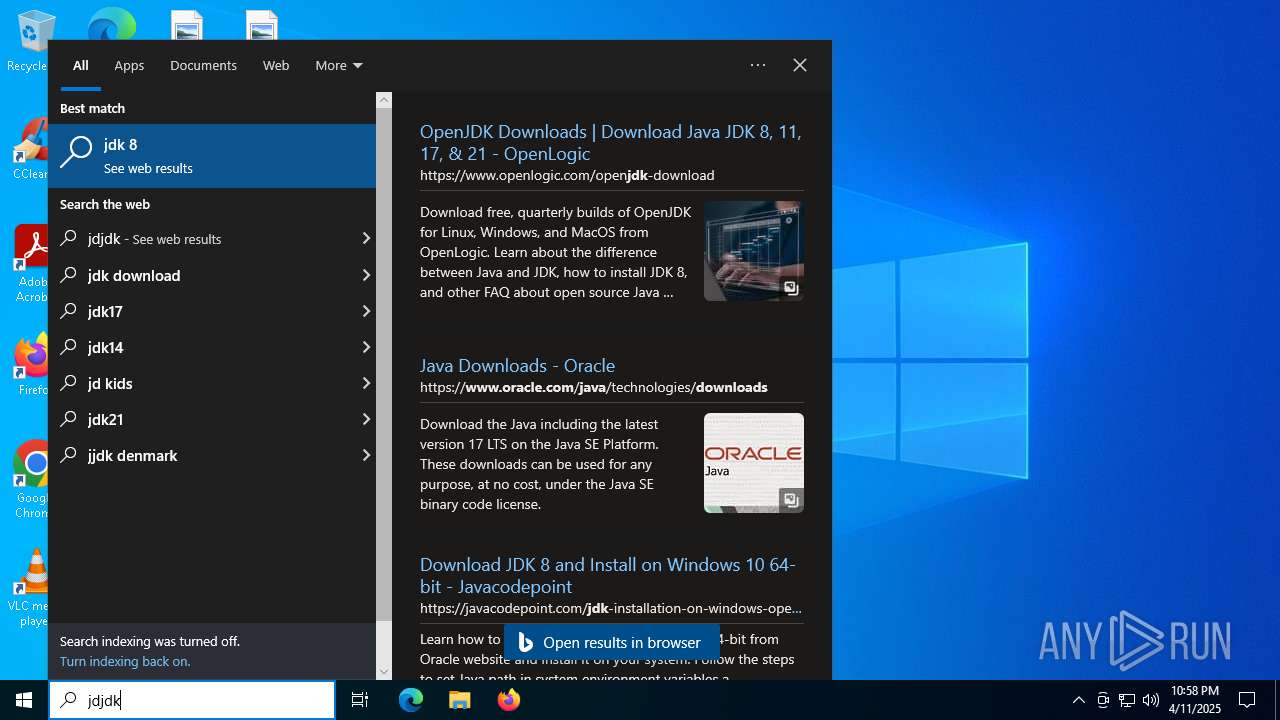Click 'Turn indexing back on' link
Screen dimensions: 1280x720
tap(125, 661)
